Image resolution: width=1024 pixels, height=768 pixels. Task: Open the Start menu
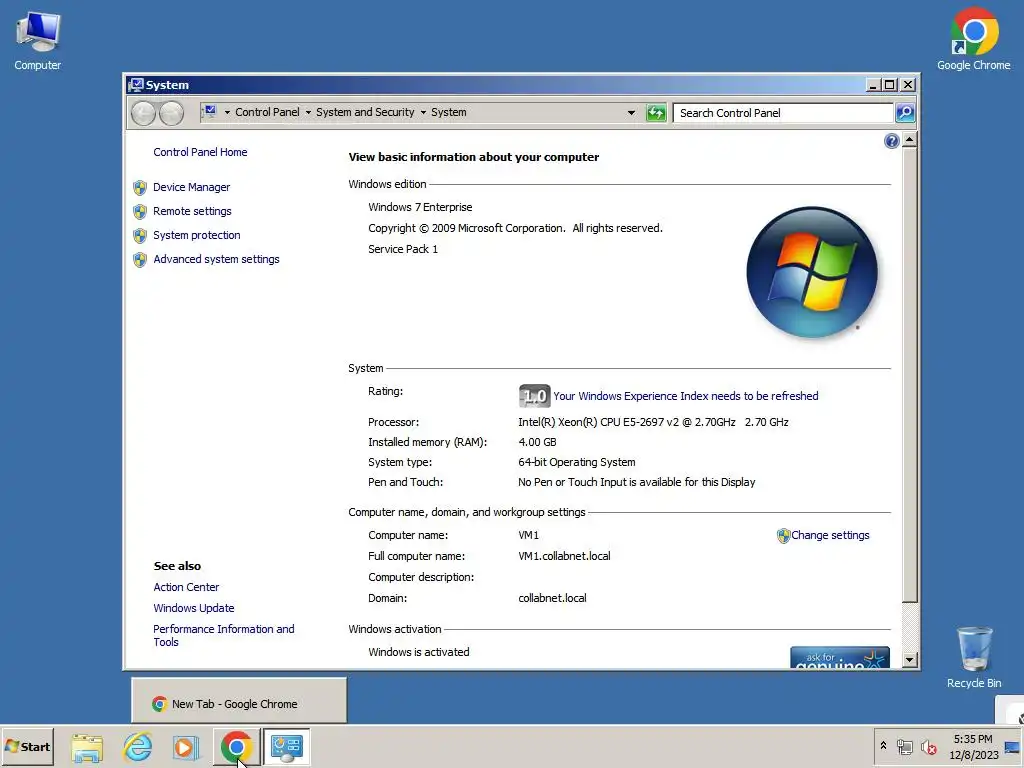(x=27, y=746)
